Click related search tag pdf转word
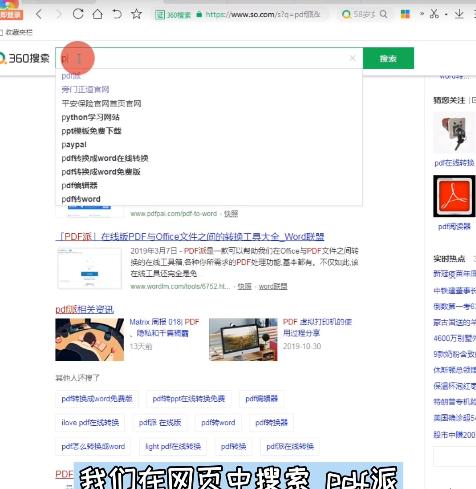 coord(218,423)
